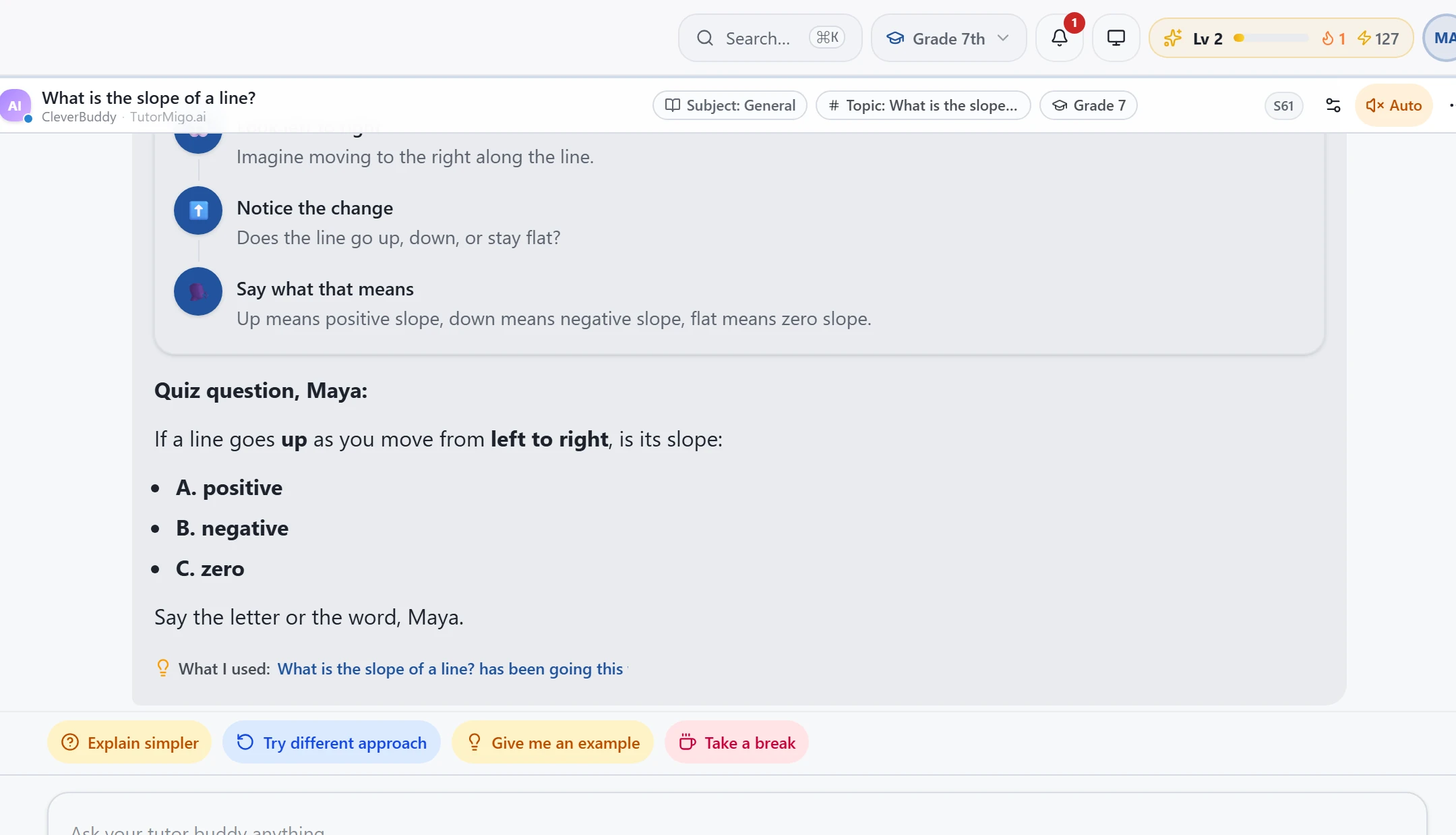
Task: Open the Topic: What is the slope chip
Action: [923, 105]
